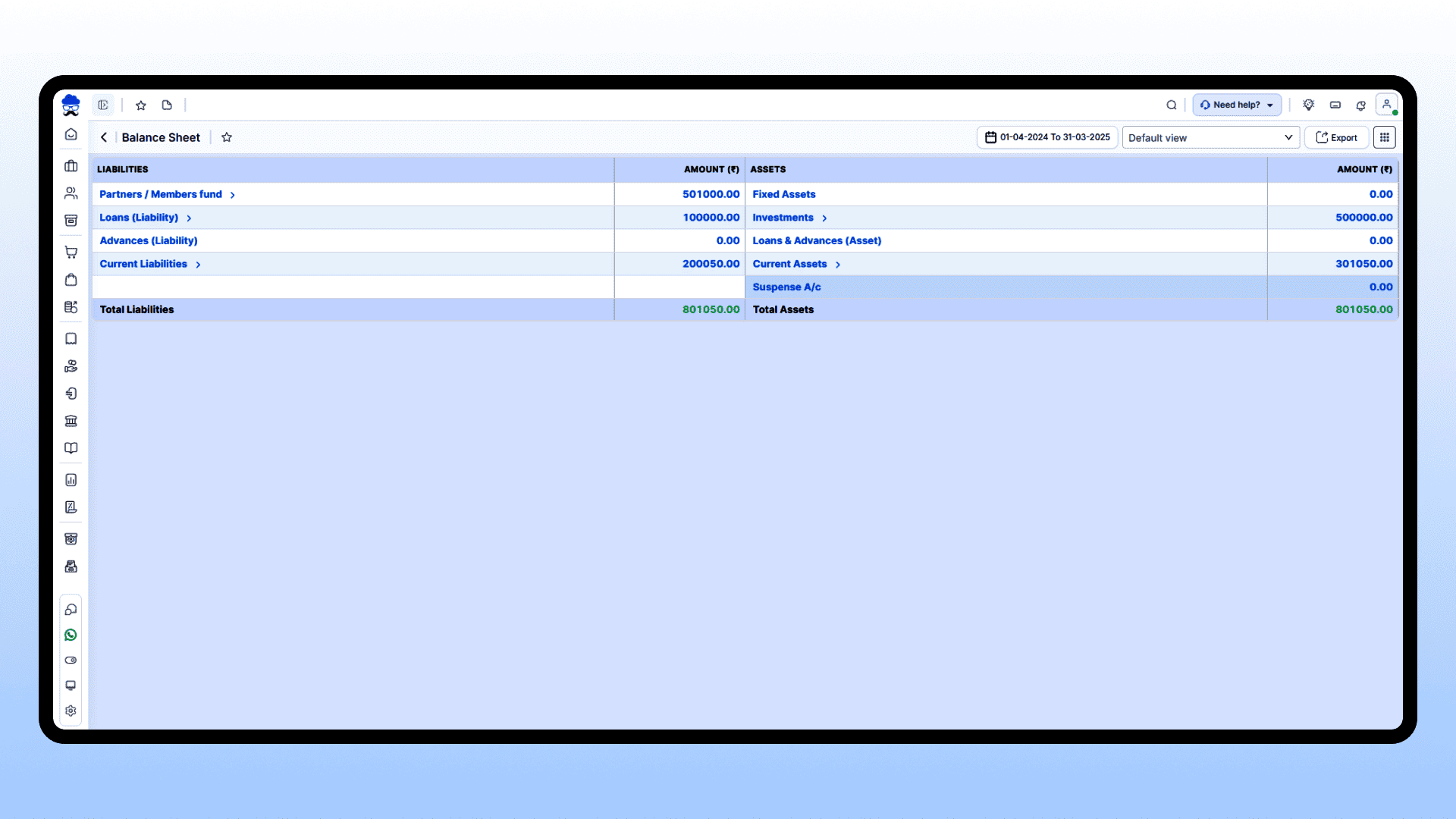
Task: Toggle favorite star next to Balance Sheet
Action: 226,137
